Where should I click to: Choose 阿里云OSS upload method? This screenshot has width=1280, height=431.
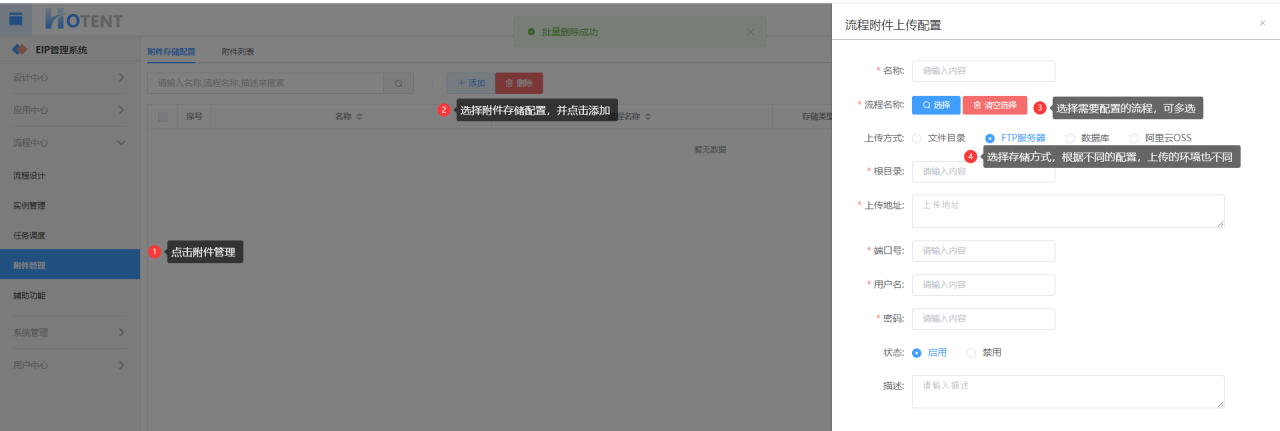pyautogui.click(x=1160, y=138)
